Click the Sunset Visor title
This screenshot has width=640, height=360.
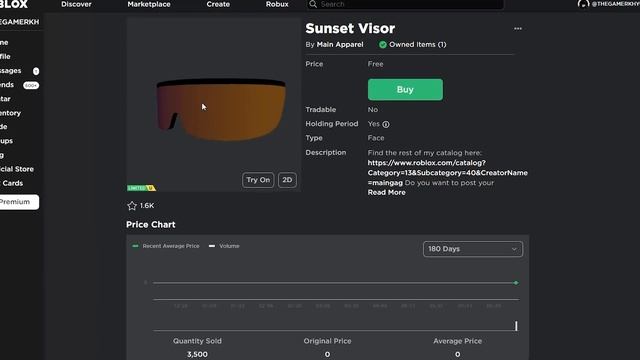[x=350, y=29]
